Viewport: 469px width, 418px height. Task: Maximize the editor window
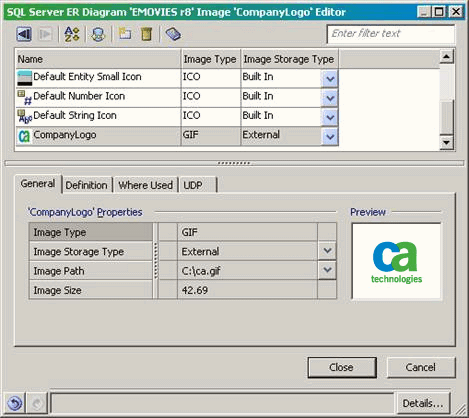click(439, 12)
